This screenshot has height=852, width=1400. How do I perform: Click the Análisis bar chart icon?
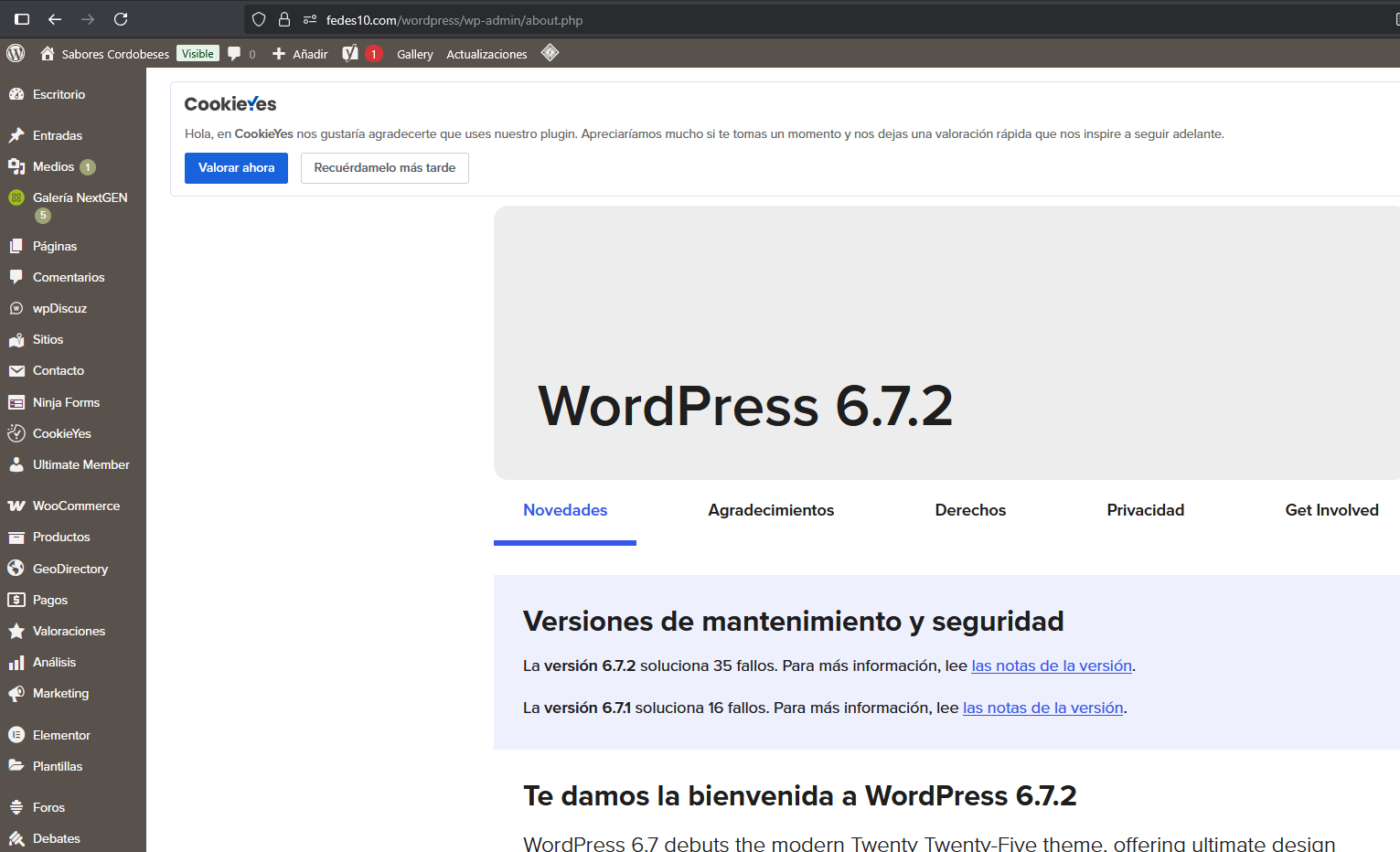coord(16,662)
